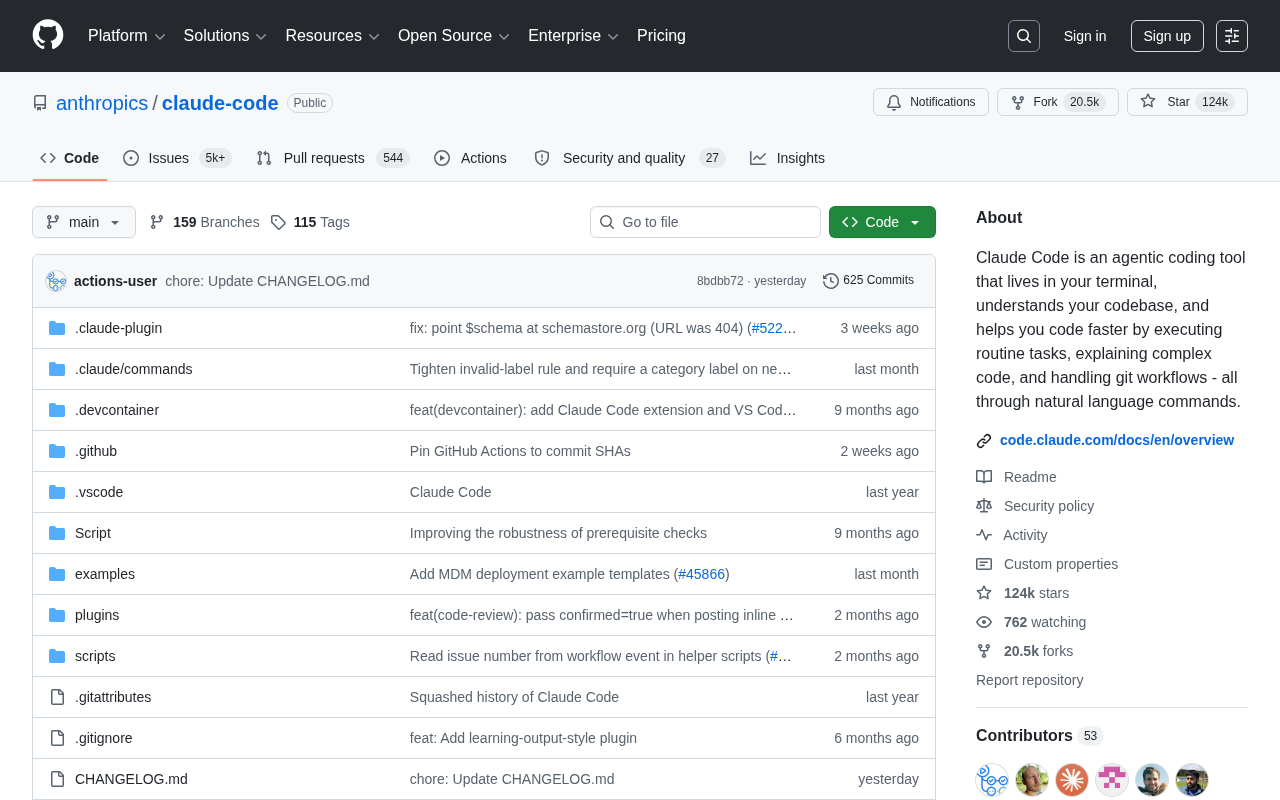Switch to the Actions tab
The image size is (1280, 800).
[x=470, y=158]
